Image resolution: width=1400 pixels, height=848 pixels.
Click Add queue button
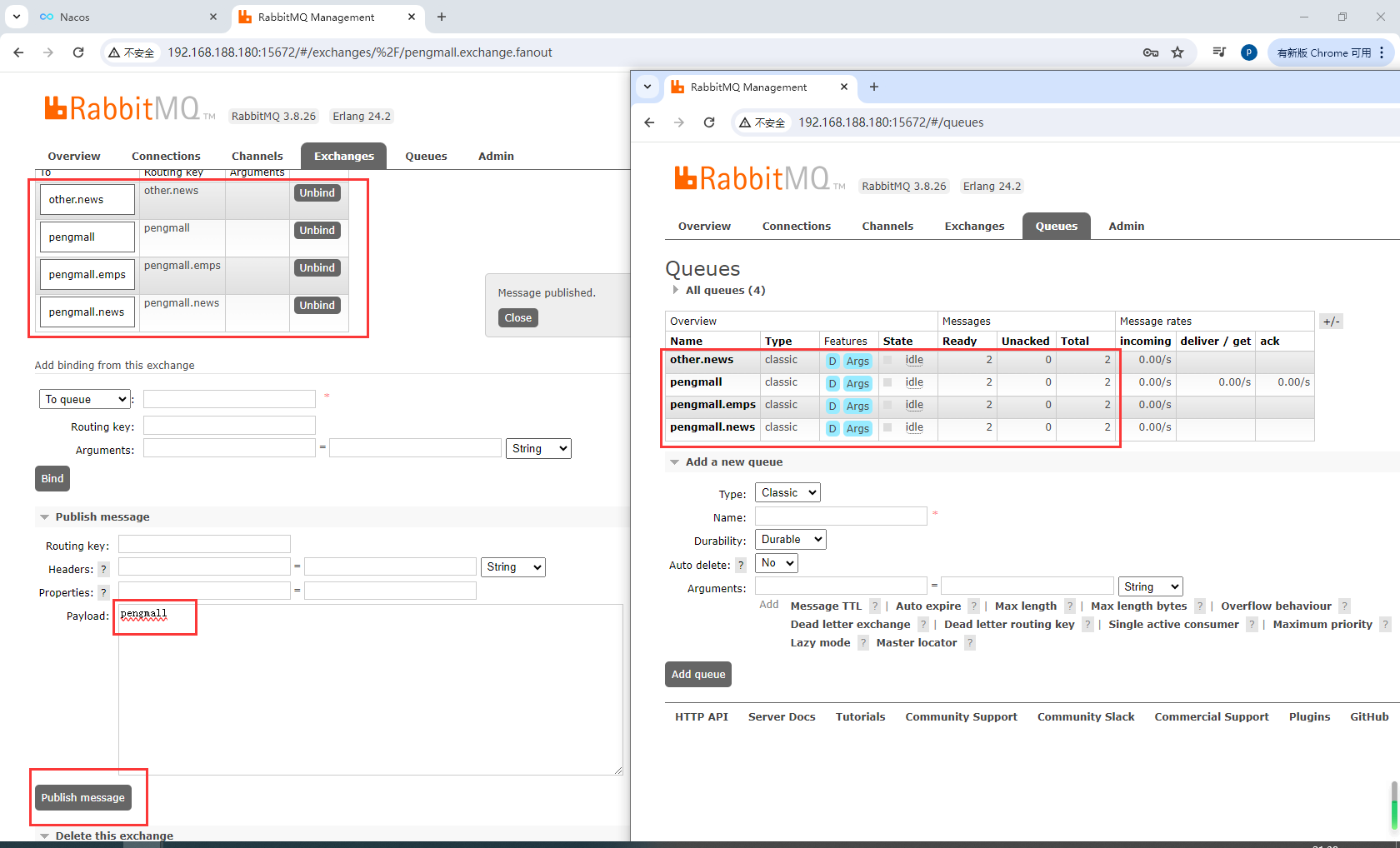coord(698,674)
